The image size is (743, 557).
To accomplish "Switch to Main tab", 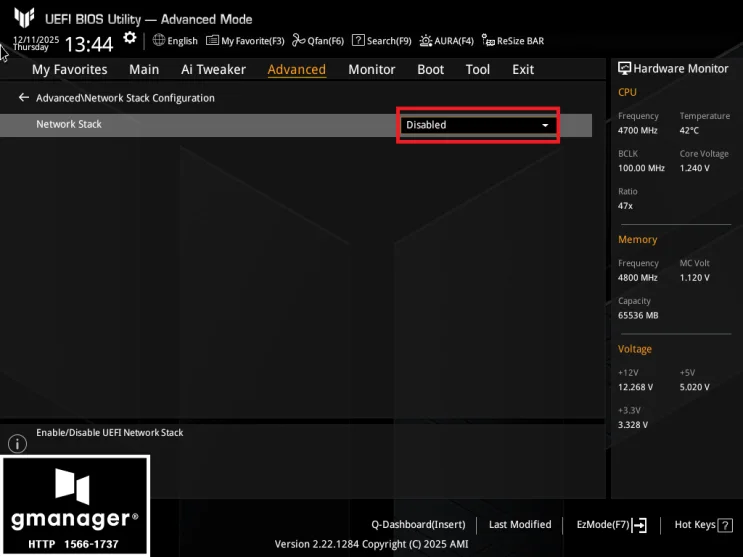I will [x=144, y=69].
